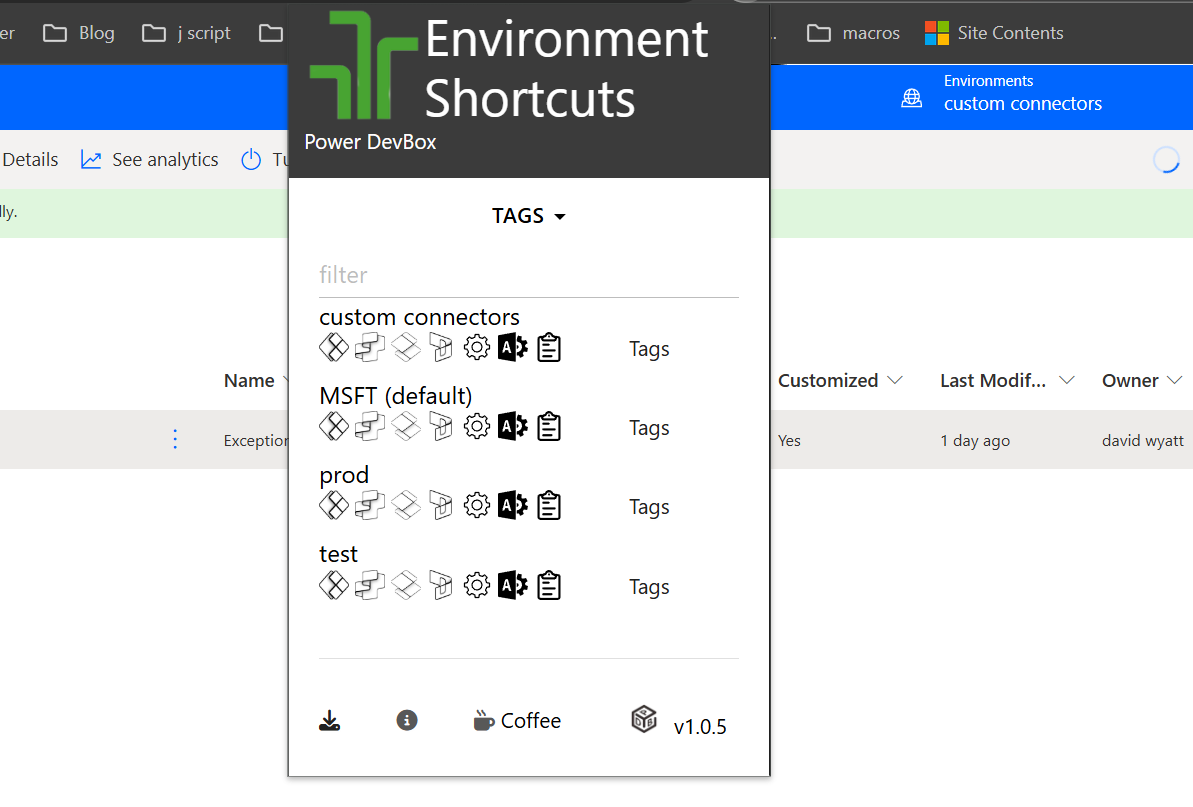
Task: Open admin center icon for prod
Action: 513,506
